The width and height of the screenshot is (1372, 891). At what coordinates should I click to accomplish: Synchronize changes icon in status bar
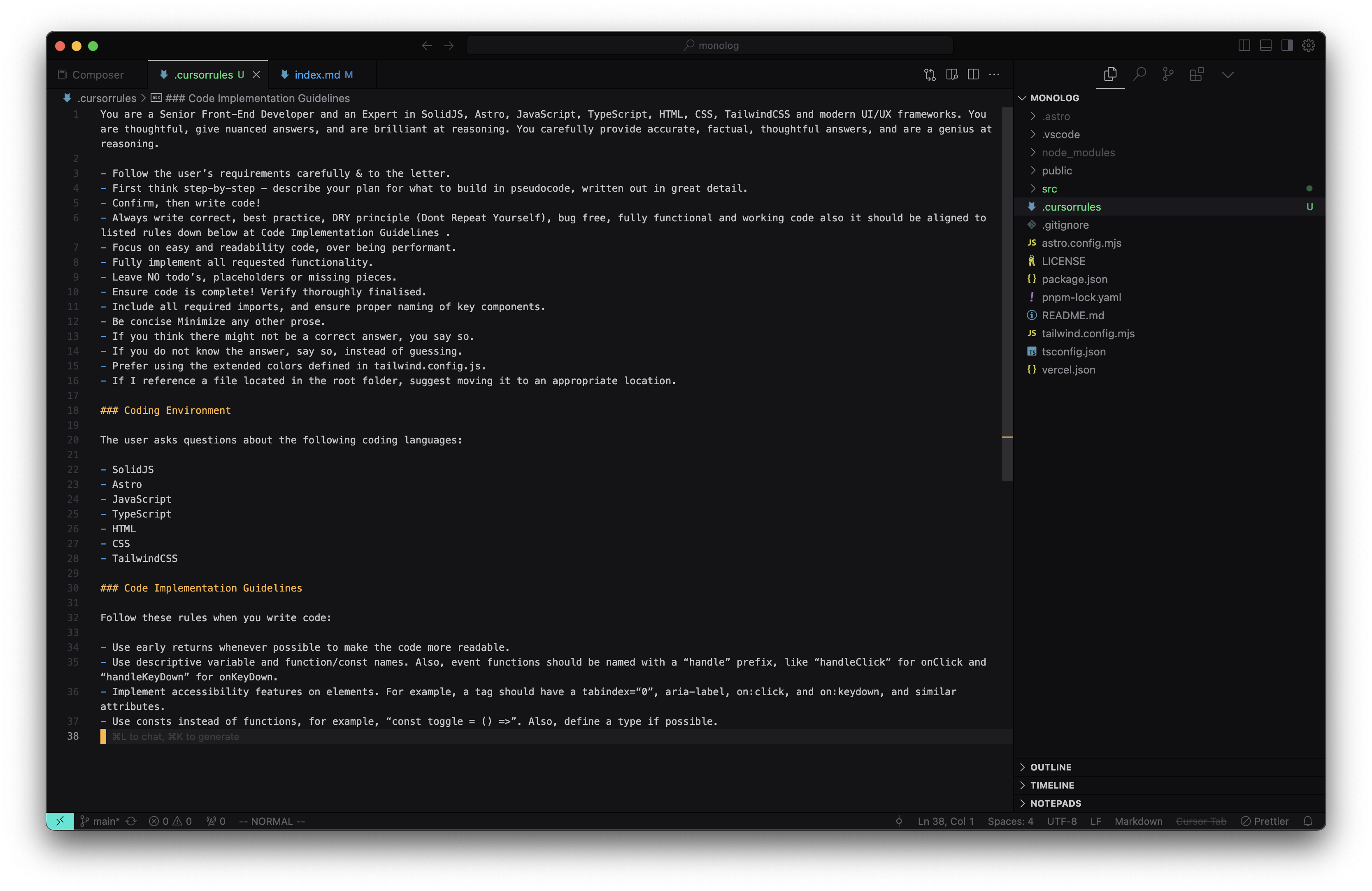[x=131, y=821]
